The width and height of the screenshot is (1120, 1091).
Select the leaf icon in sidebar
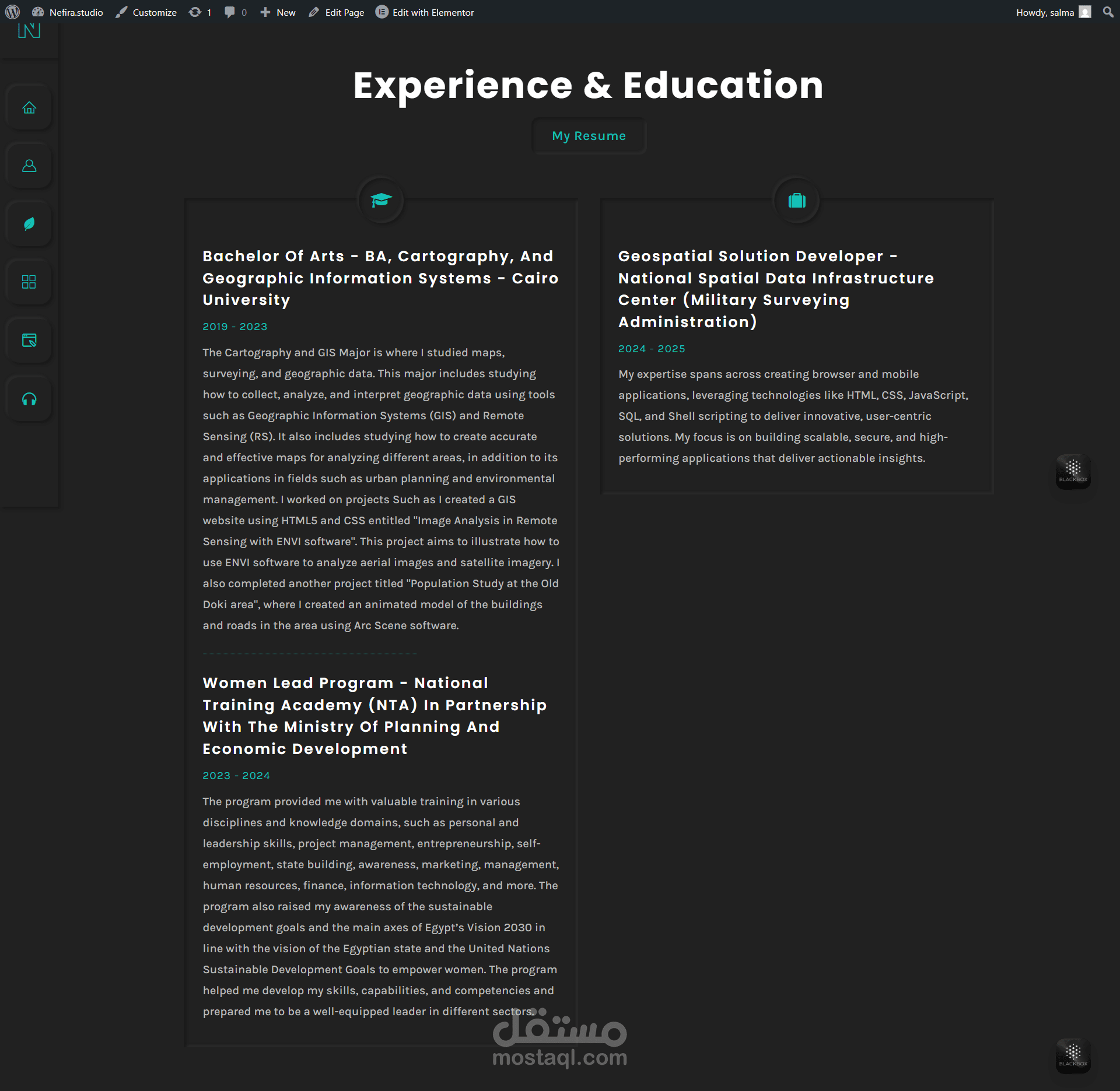point(29,224)
